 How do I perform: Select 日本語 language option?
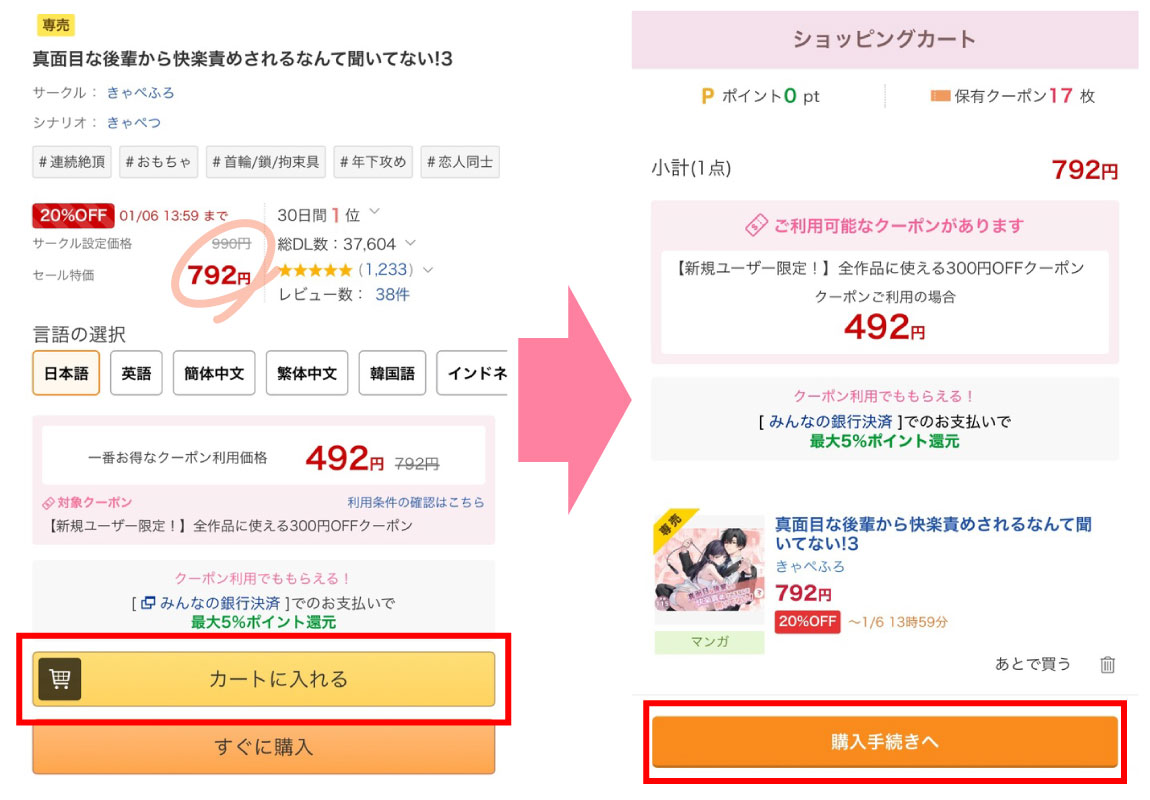tap(66, 373)
